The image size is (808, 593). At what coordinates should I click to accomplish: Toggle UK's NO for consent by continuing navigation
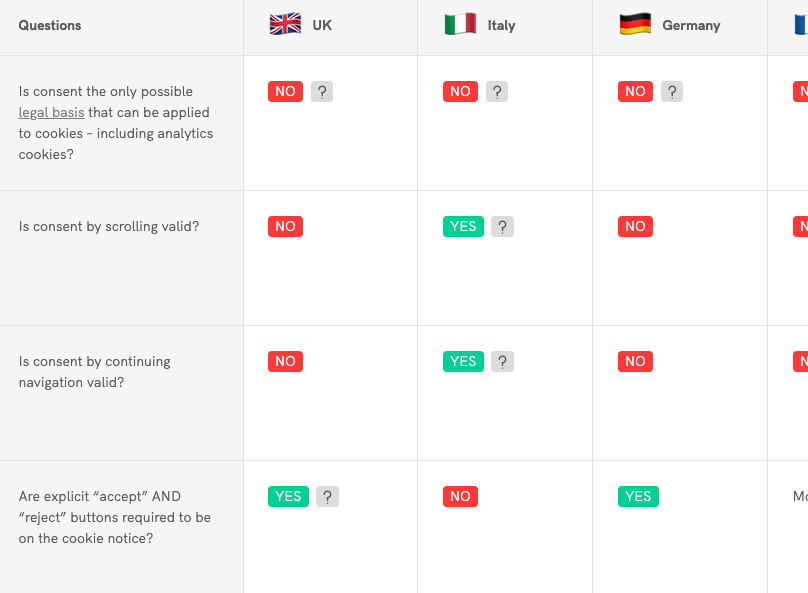coord(285,361)
